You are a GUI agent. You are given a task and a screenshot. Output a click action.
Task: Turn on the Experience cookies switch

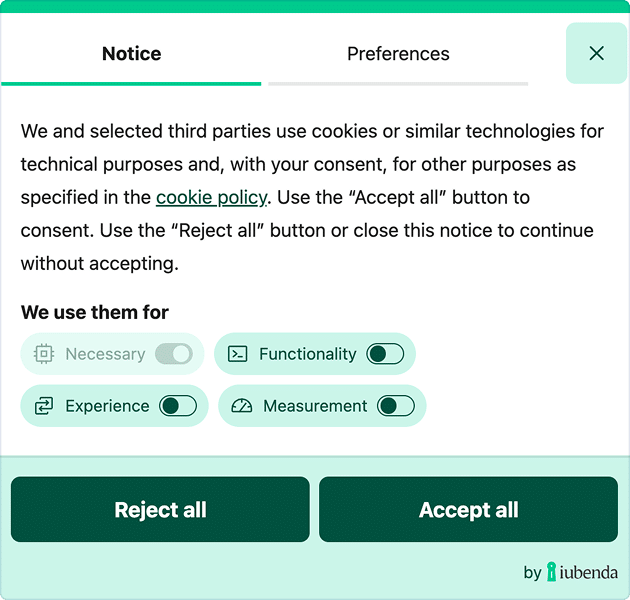[x=178, y=406]
